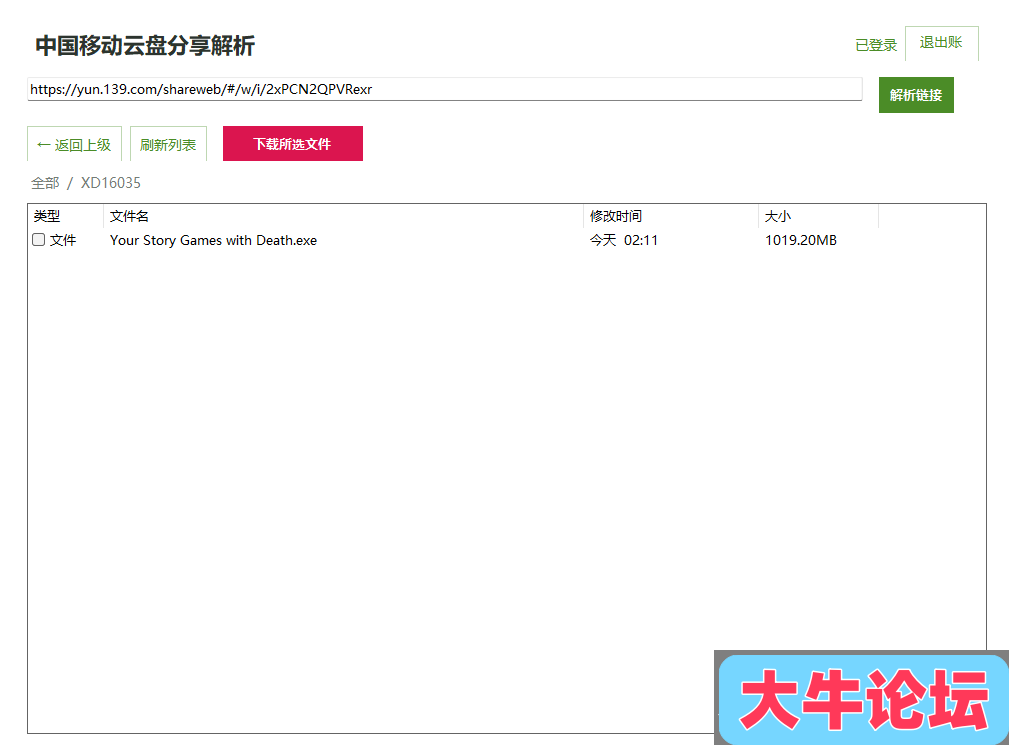Click the modified time 今天 02:11

[x=623, y=241]
